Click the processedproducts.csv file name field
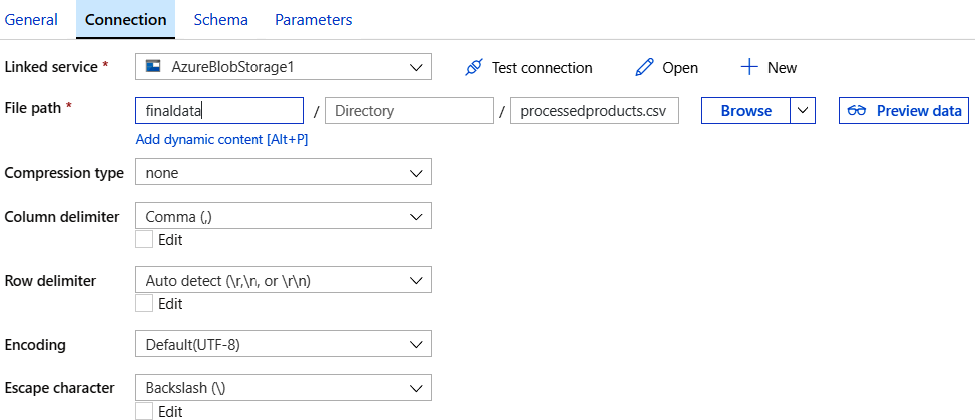This screenshot has width=975, height=420. [x=594, y=110]
